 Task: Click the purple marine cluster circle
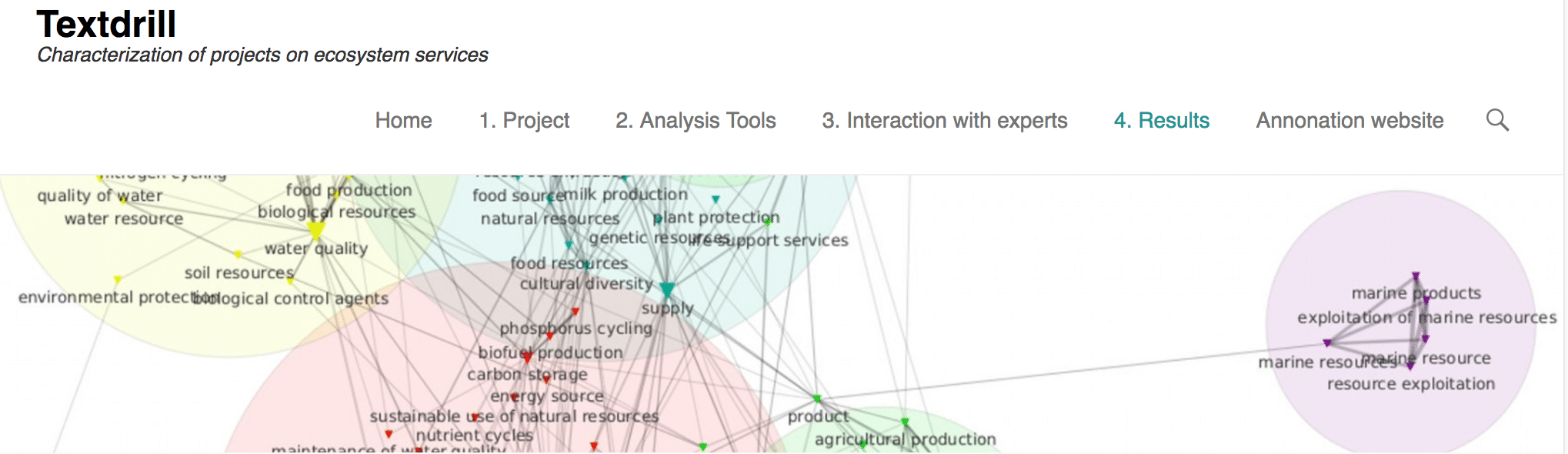tap(1400, 323)
